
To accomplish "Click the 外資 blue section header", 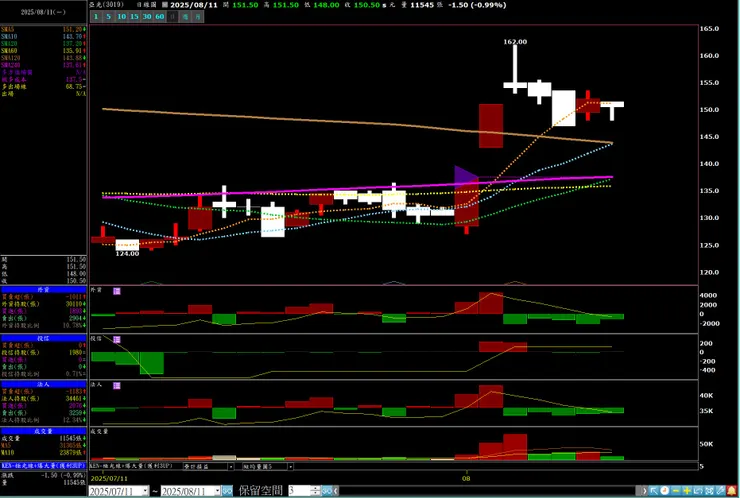I will pyautogui.click(x=43, y=289).
